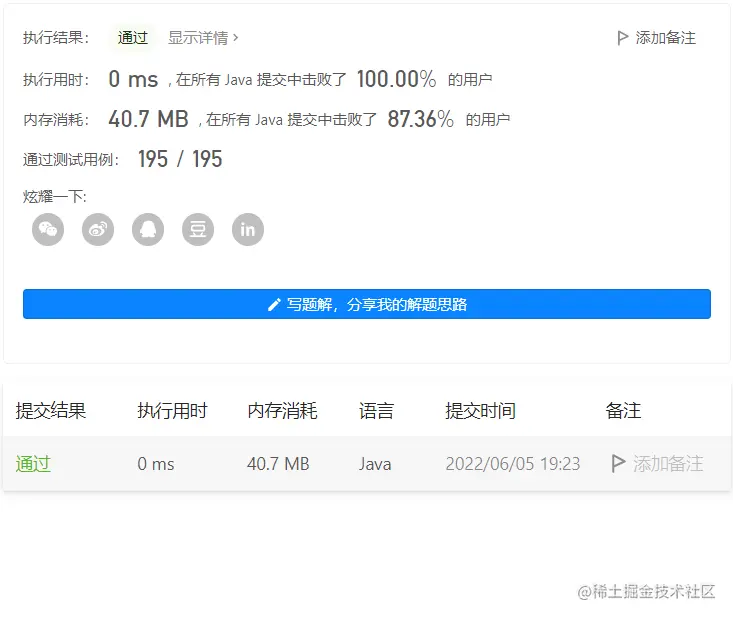
Task: Click 提交结果 column header
Action: [51, 411]
